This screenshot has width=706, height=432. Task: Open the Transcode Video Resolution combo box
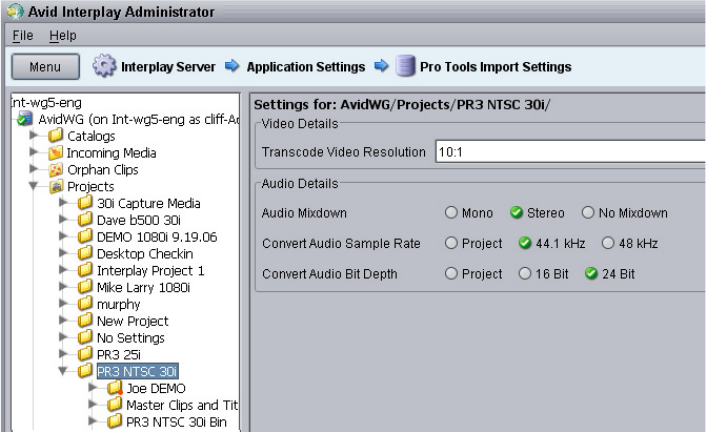click(570, 152)
